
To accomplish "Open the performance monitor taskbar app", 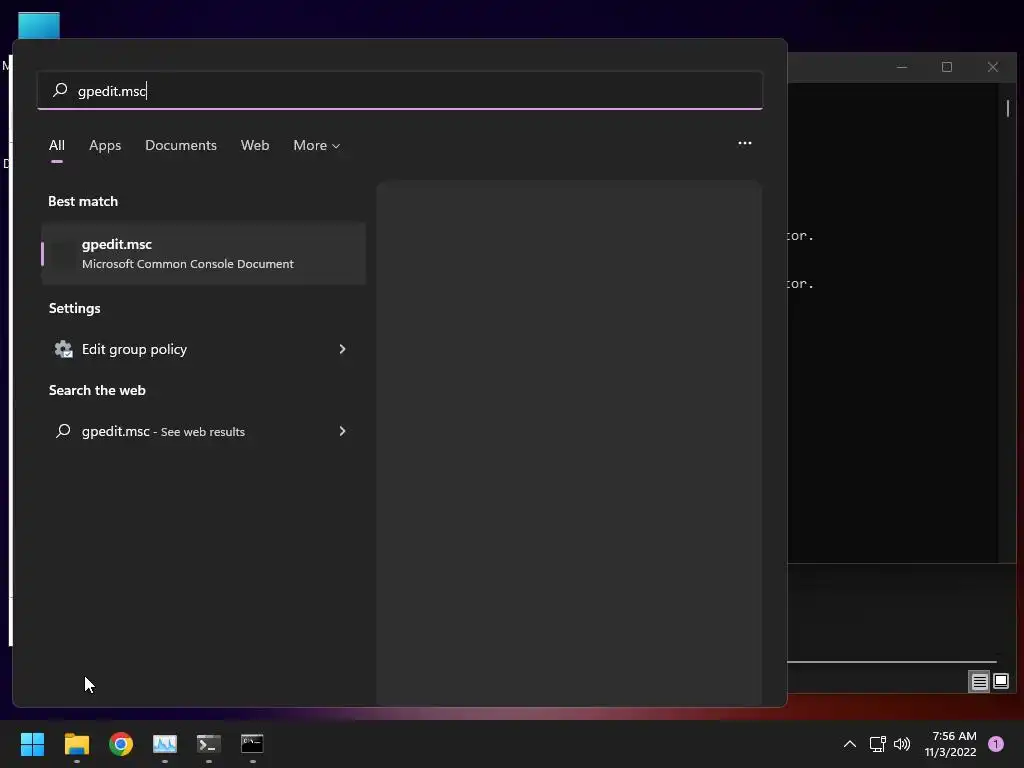I will (x=165, y=744).
